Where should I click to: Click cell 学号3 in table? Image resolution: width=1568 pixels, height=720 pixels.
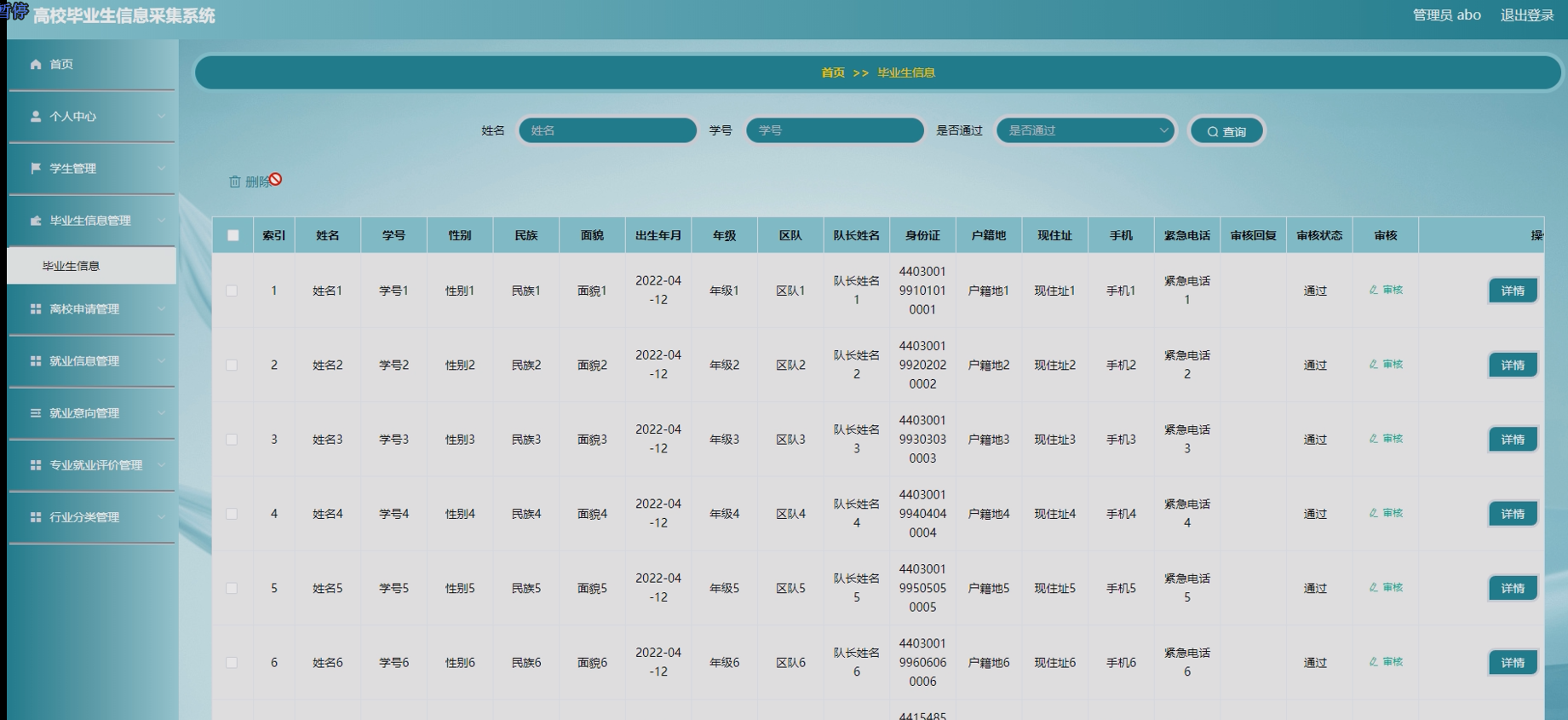point(393,440)
